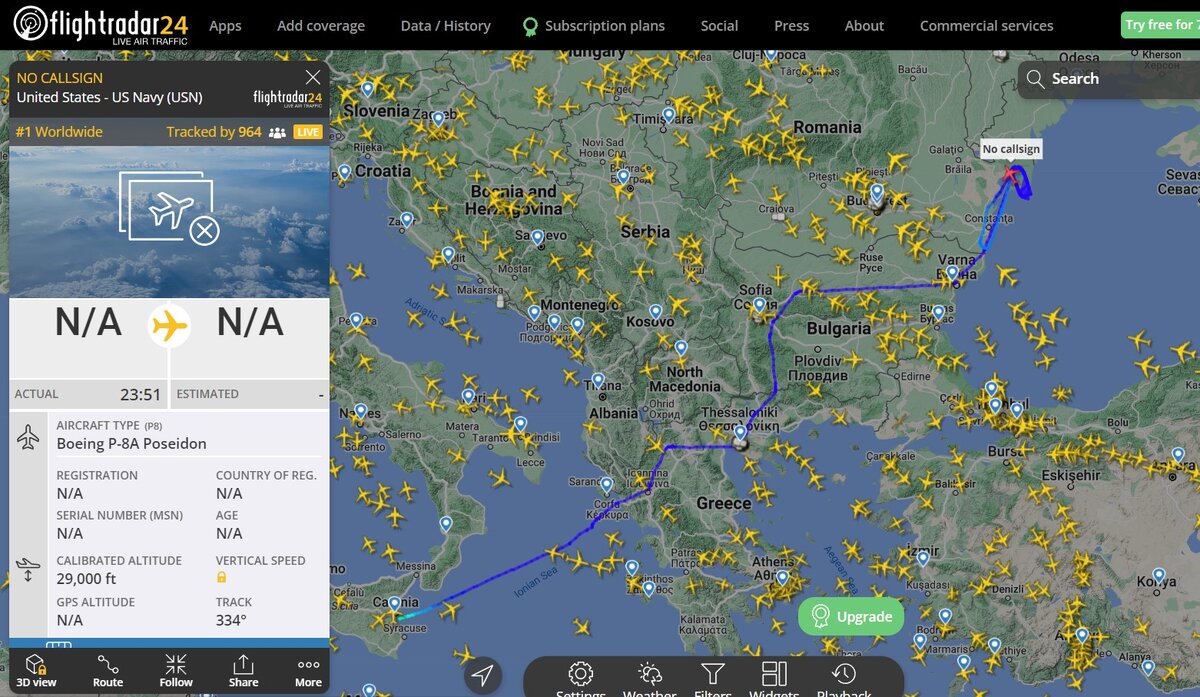Open the Add coverage menu
This screenshot has height=697, width=1200.
coord(321,26)
